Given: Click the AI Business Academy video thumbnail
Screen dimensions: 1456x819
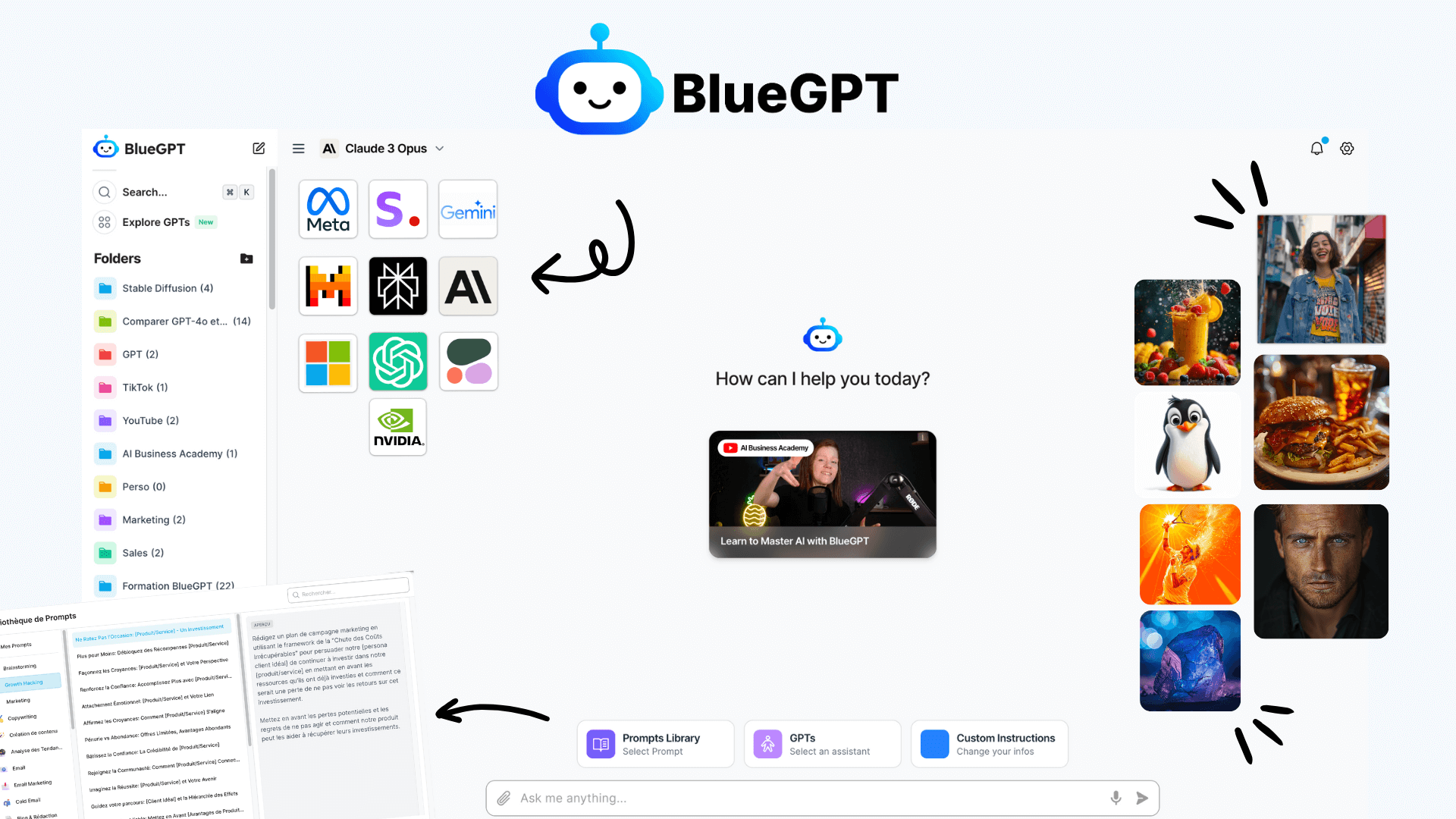Looking at the screenshot, I should 822,494.
